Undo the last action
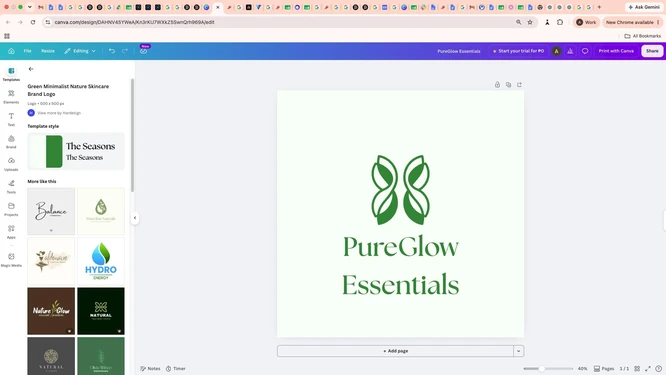The image size is (666, 375). tap(112, 51)
